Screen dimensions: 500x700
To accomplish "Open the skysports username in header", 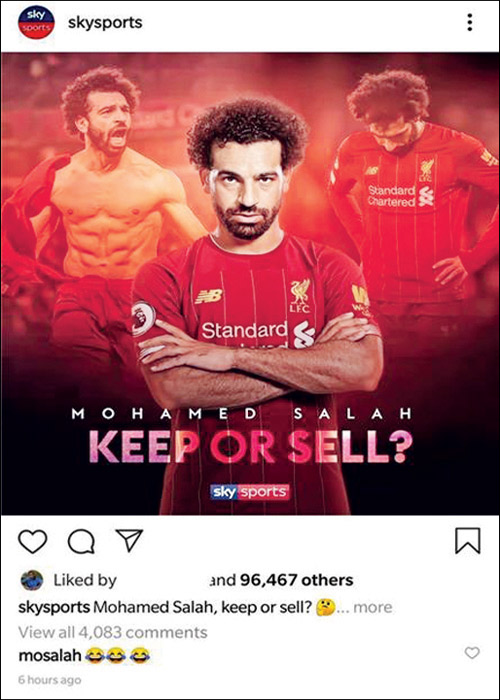I will [105, 22].
